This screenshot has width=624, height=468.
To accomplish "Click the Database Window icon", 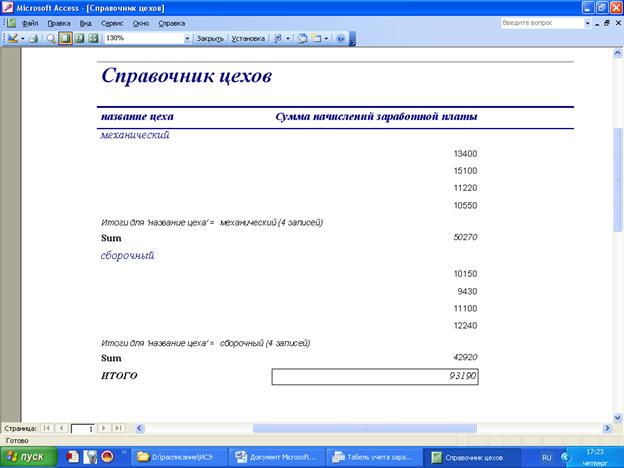I will coord(302,39).
